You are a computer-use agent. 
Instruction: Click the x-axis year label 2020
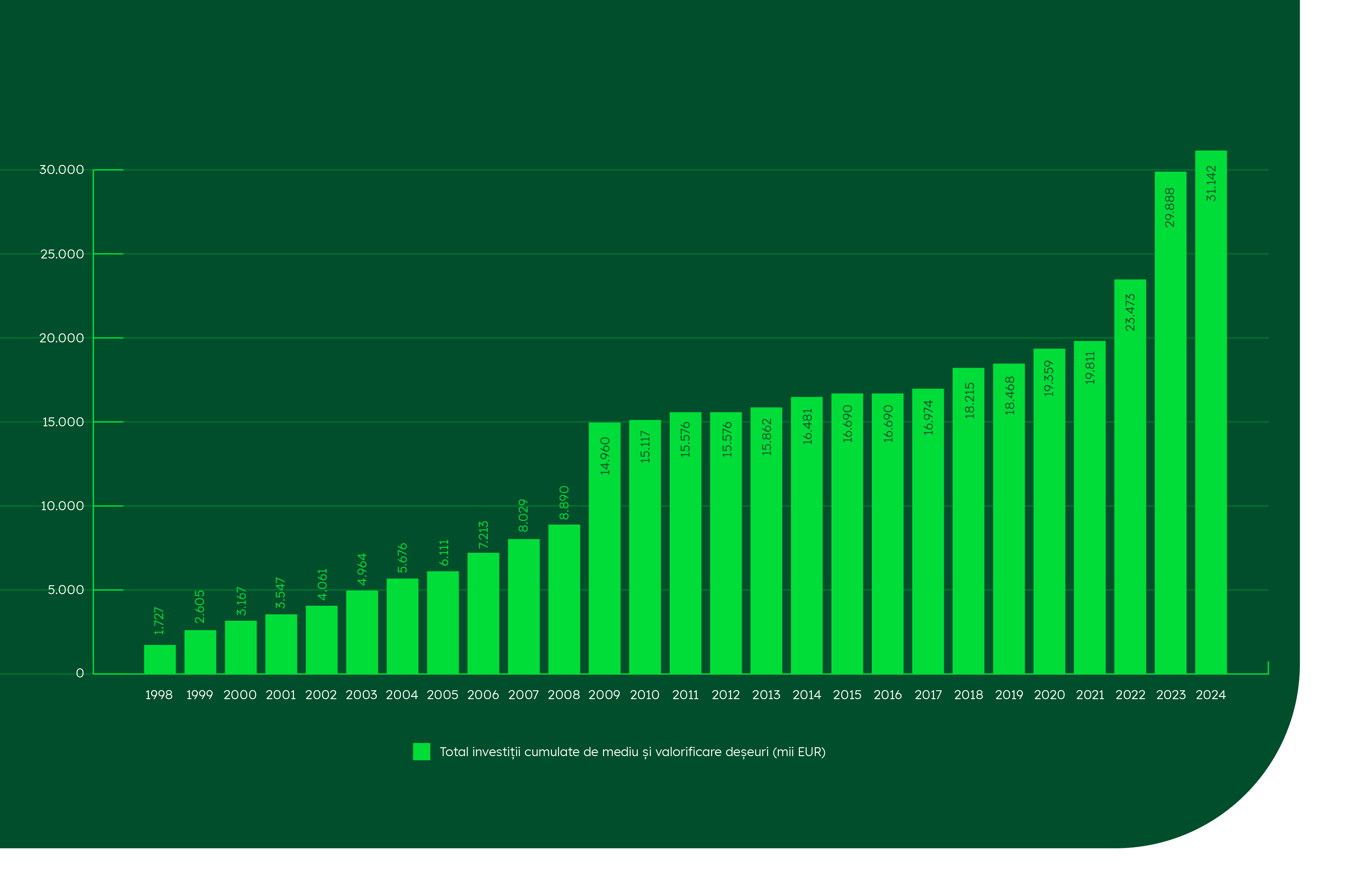(x=1049, y=695)
